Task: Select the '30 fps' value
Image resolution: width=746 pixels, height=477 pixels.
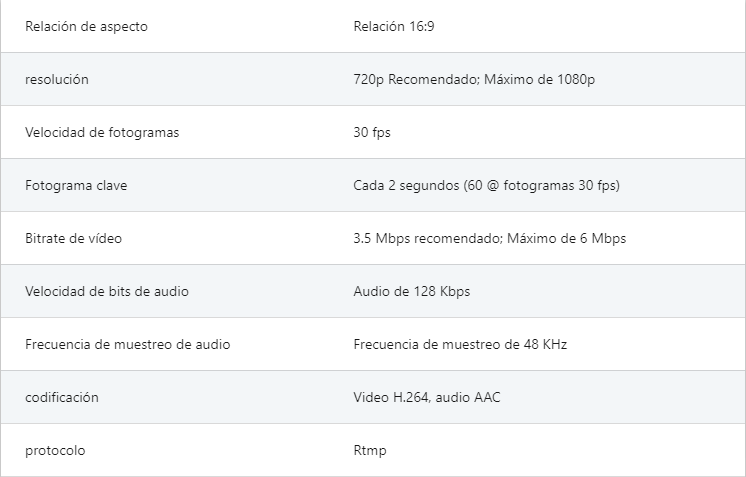Action: (x=372, y=132)
